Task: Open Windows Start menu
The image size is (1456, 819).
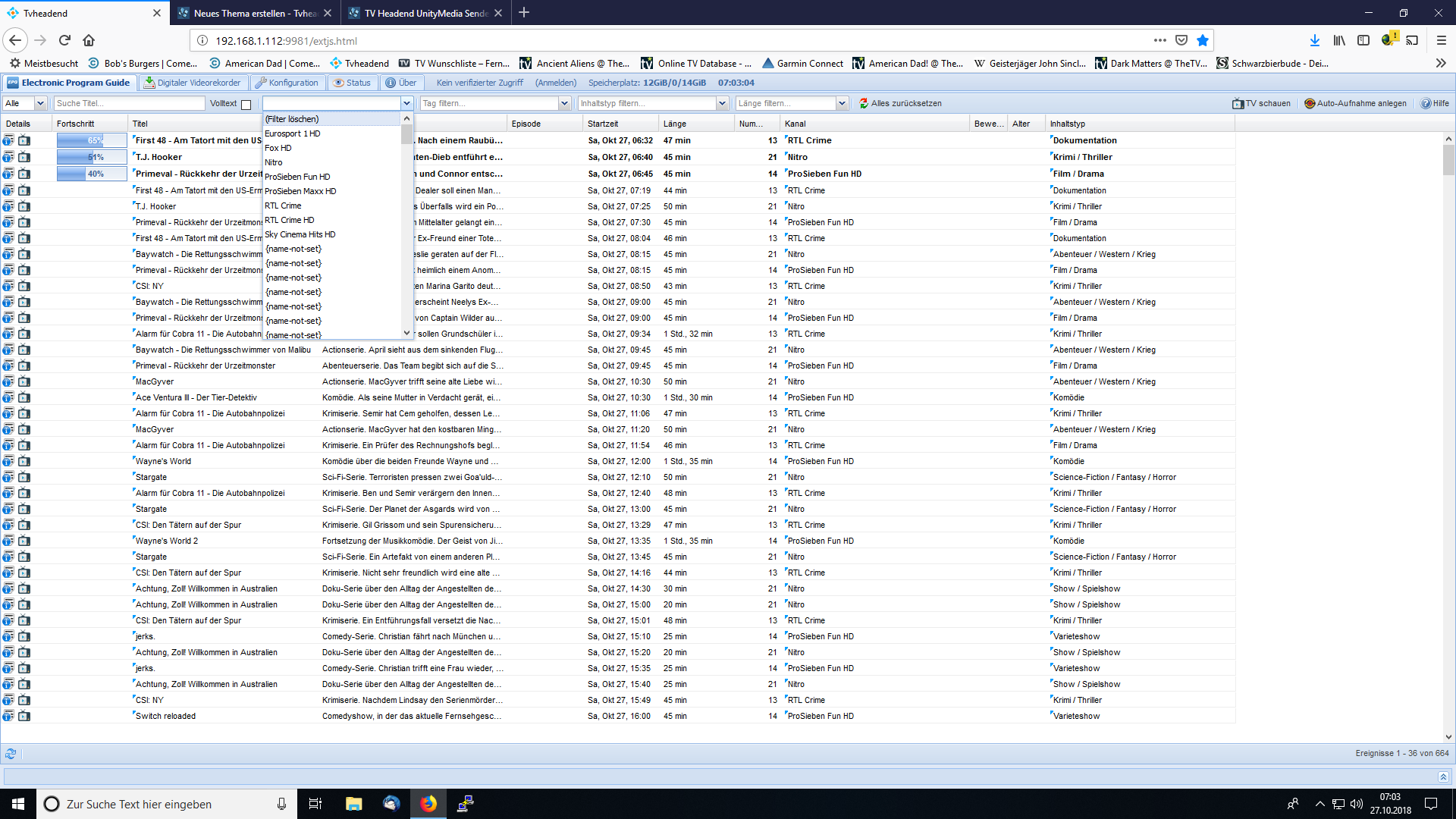Action: 18,804
